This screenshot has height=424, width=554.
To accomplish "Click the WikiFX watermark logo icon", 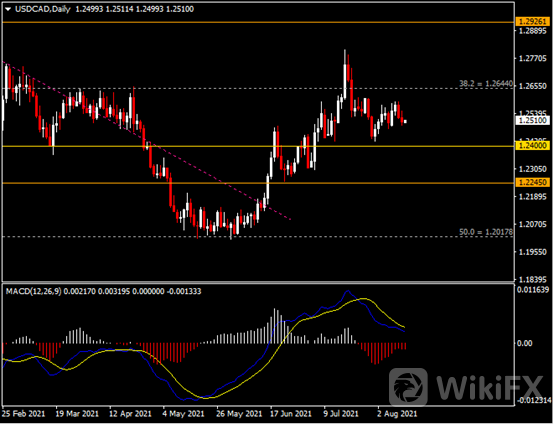I will (408, 387).
